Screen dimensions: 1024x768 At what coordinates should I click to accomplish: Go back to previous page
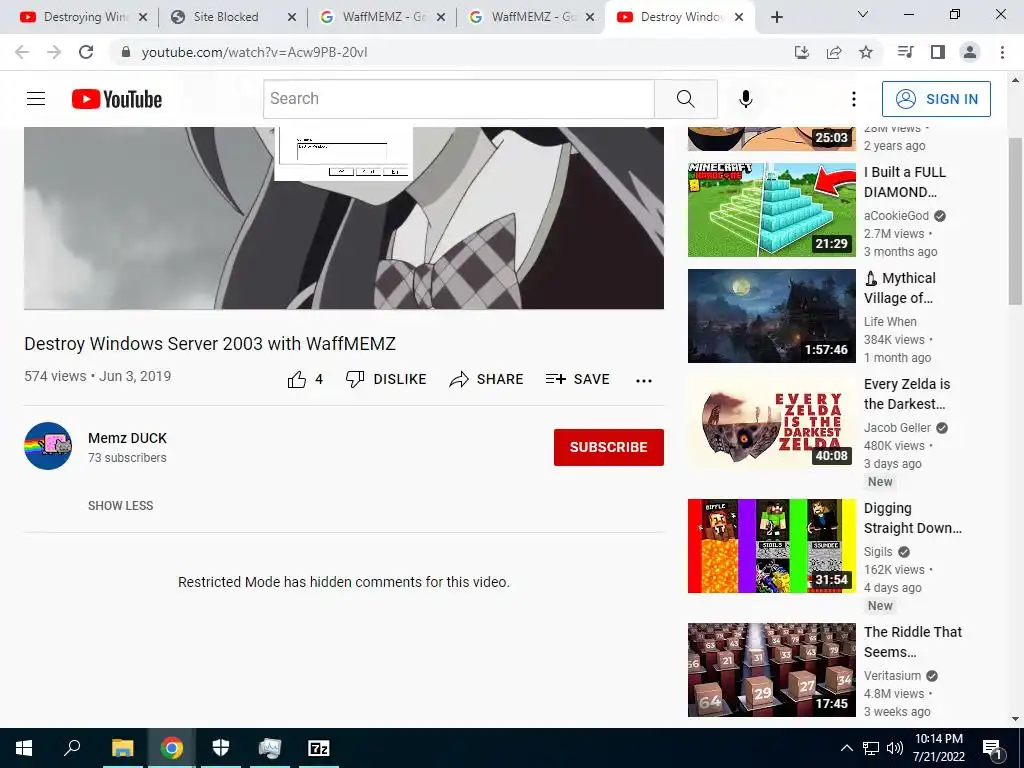[x=22, y=52]
